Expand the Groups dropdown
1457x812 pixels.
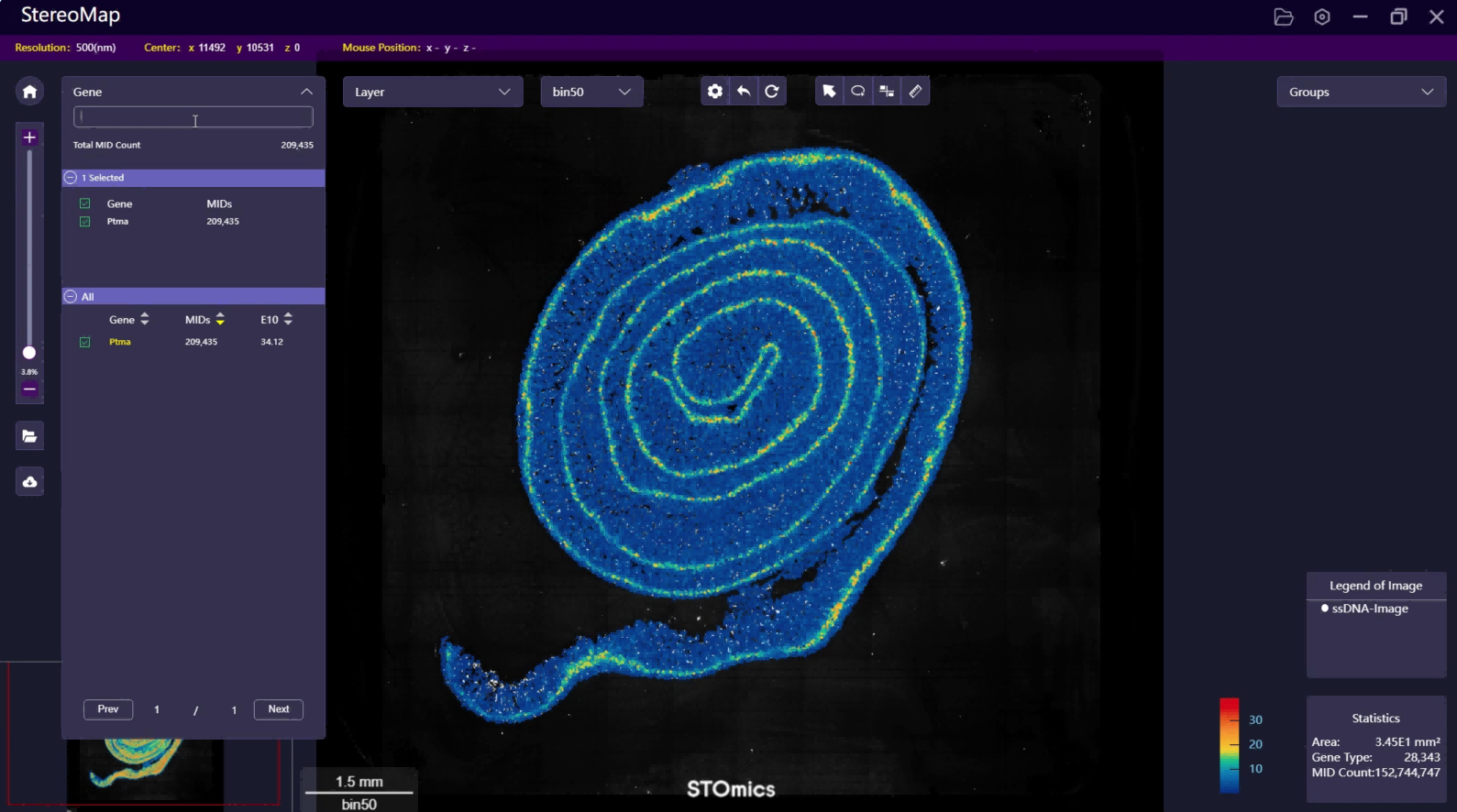(x=1361, y=92)
